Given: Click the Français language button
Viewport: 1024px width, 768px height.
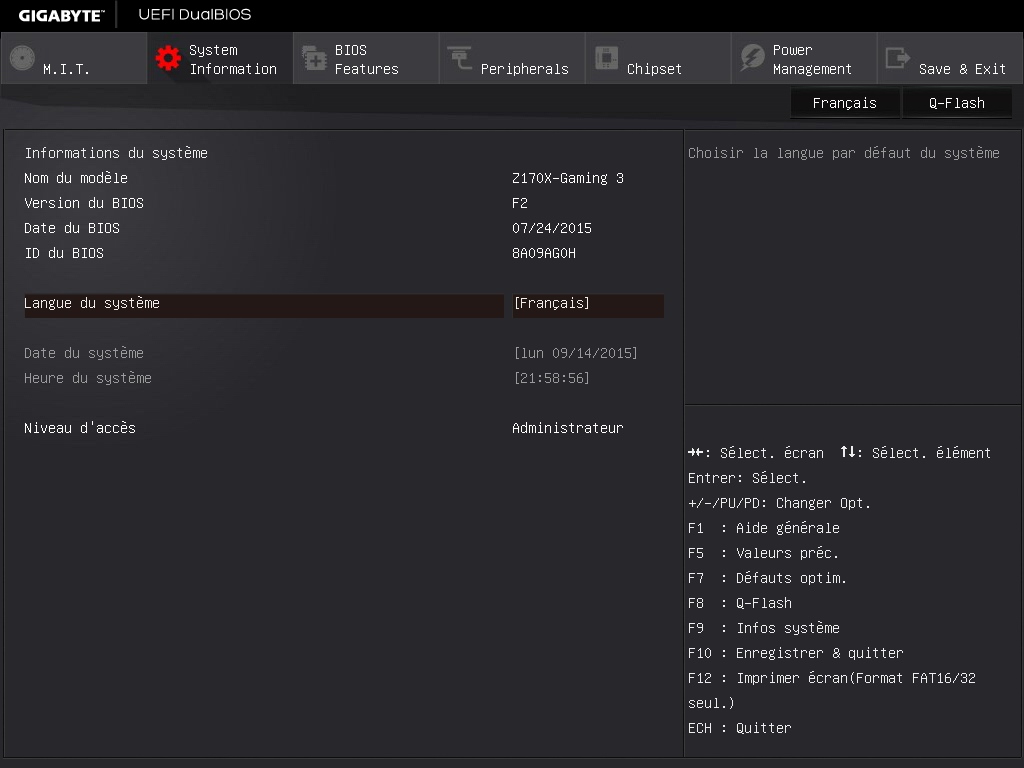Looking at the screenshot, I should click(x=843, y=103).
